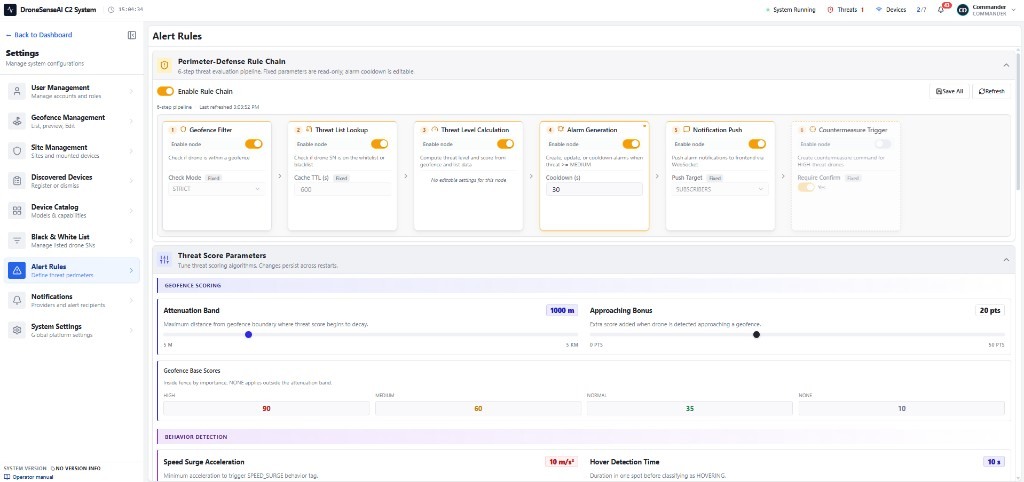Open the Commander account menu chevron
Viewport: 1024px width, 482px height.
pos(1014,10)
